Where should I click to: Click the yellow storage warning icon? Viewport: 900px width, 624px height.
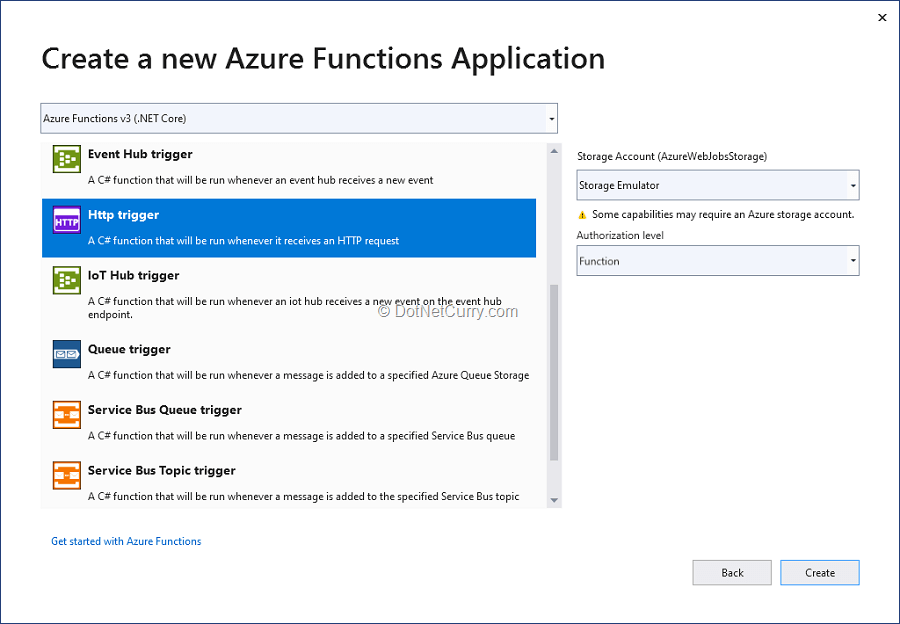582,215
